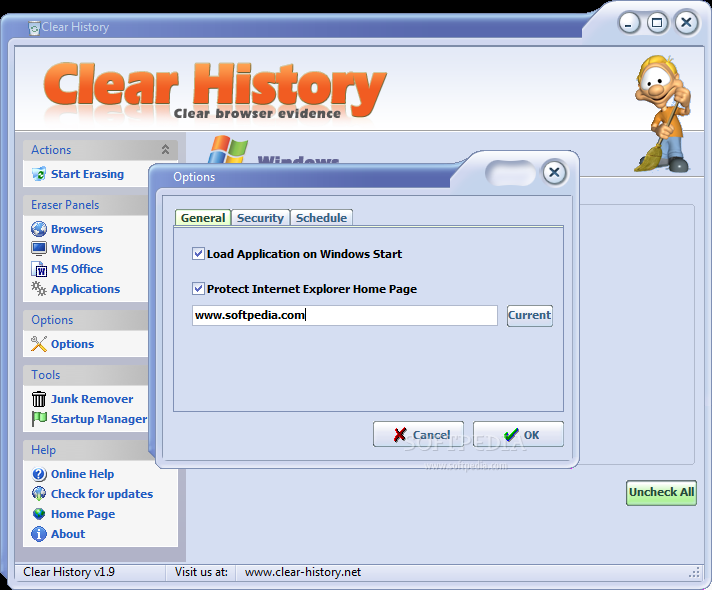
Task: Click the Startup Manager green flag icon
Action: [x=39, y=419]
